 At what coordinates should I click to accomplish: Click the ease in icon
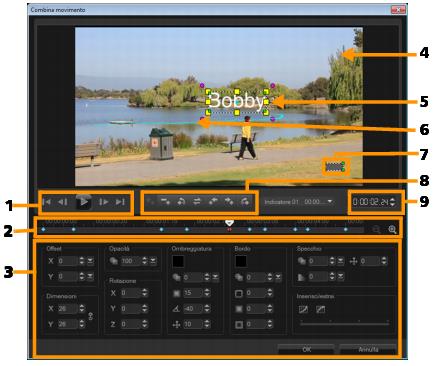[x=303, y=309]
